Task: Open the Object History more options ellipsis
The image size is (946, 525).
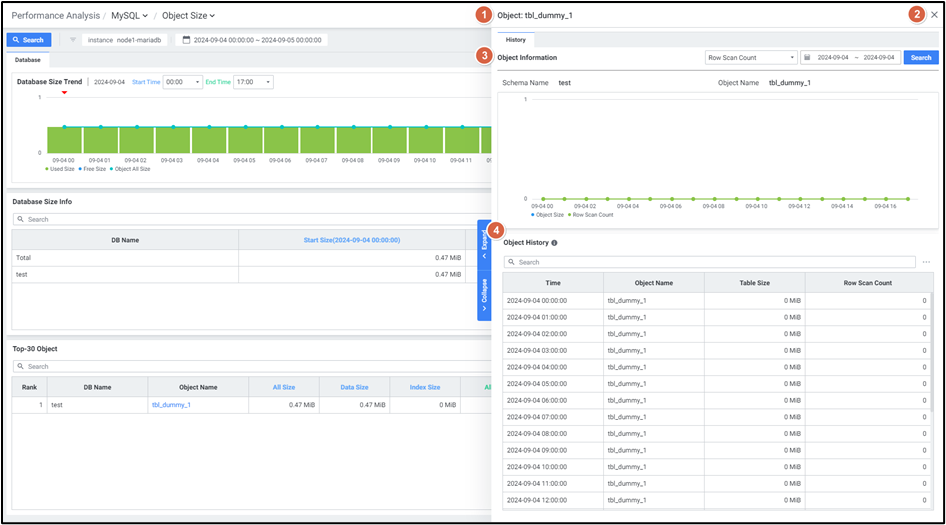Action: tap(926, 262)
